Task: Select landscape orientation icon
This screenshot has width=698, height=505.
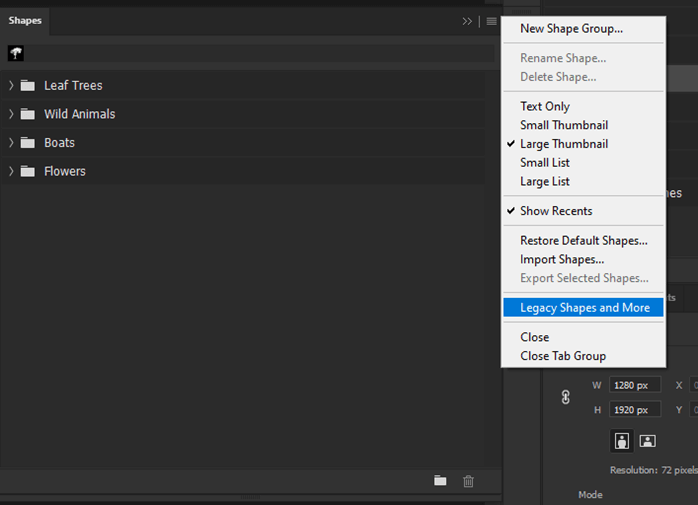Action: (x=647, y=441)
